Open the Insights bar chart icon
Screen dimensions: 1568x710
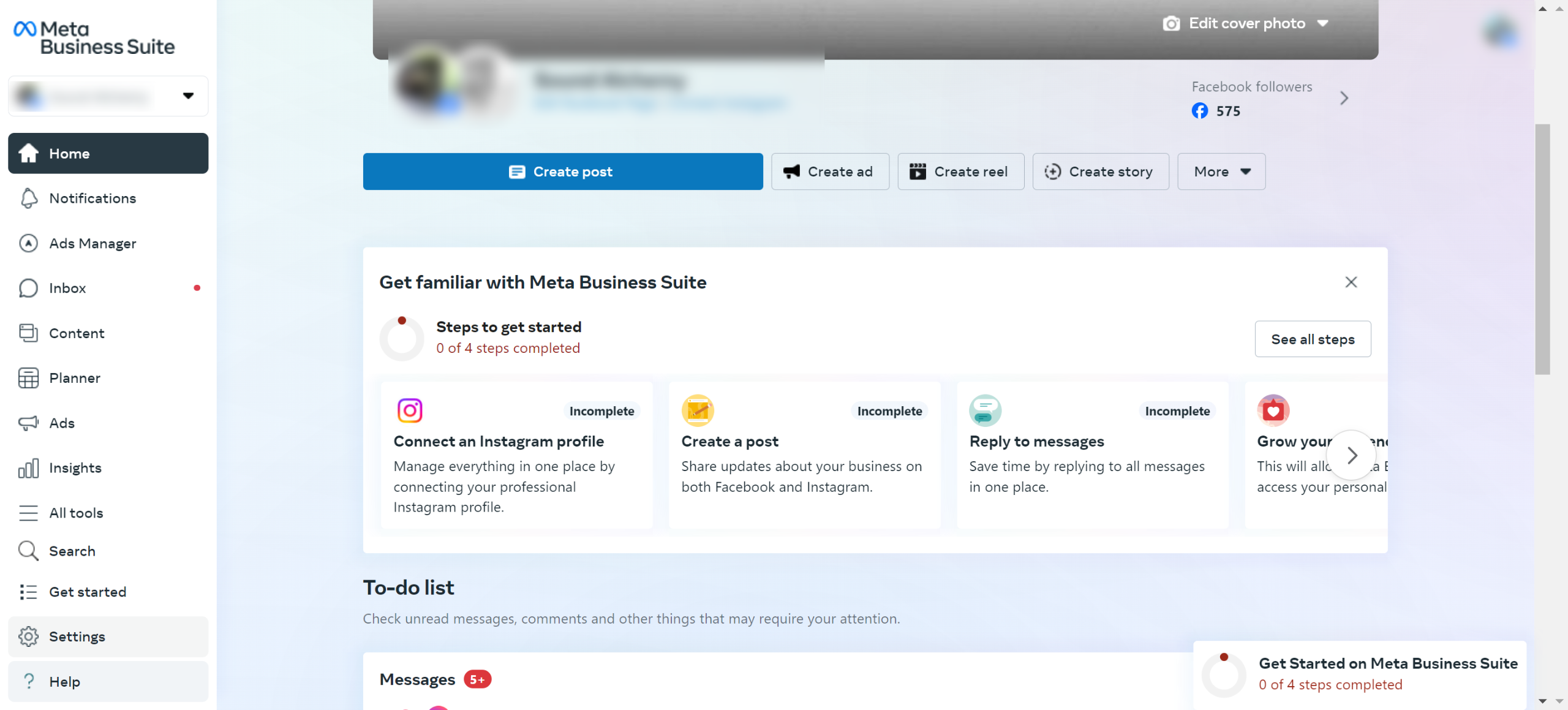point(28,468)
